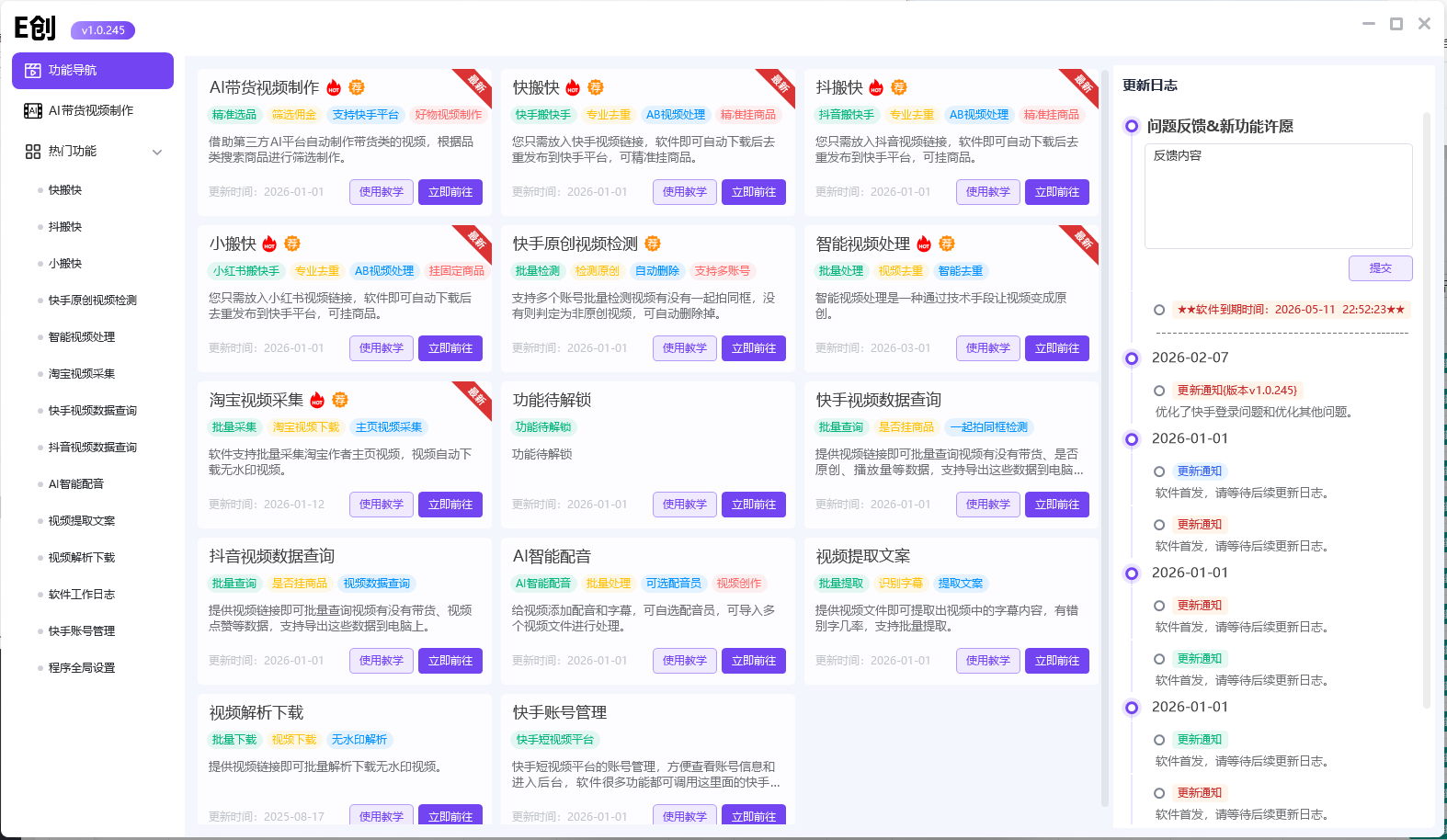
Task: Click hot flame icon on 小搬快 card
Action: tap(269, 244)
